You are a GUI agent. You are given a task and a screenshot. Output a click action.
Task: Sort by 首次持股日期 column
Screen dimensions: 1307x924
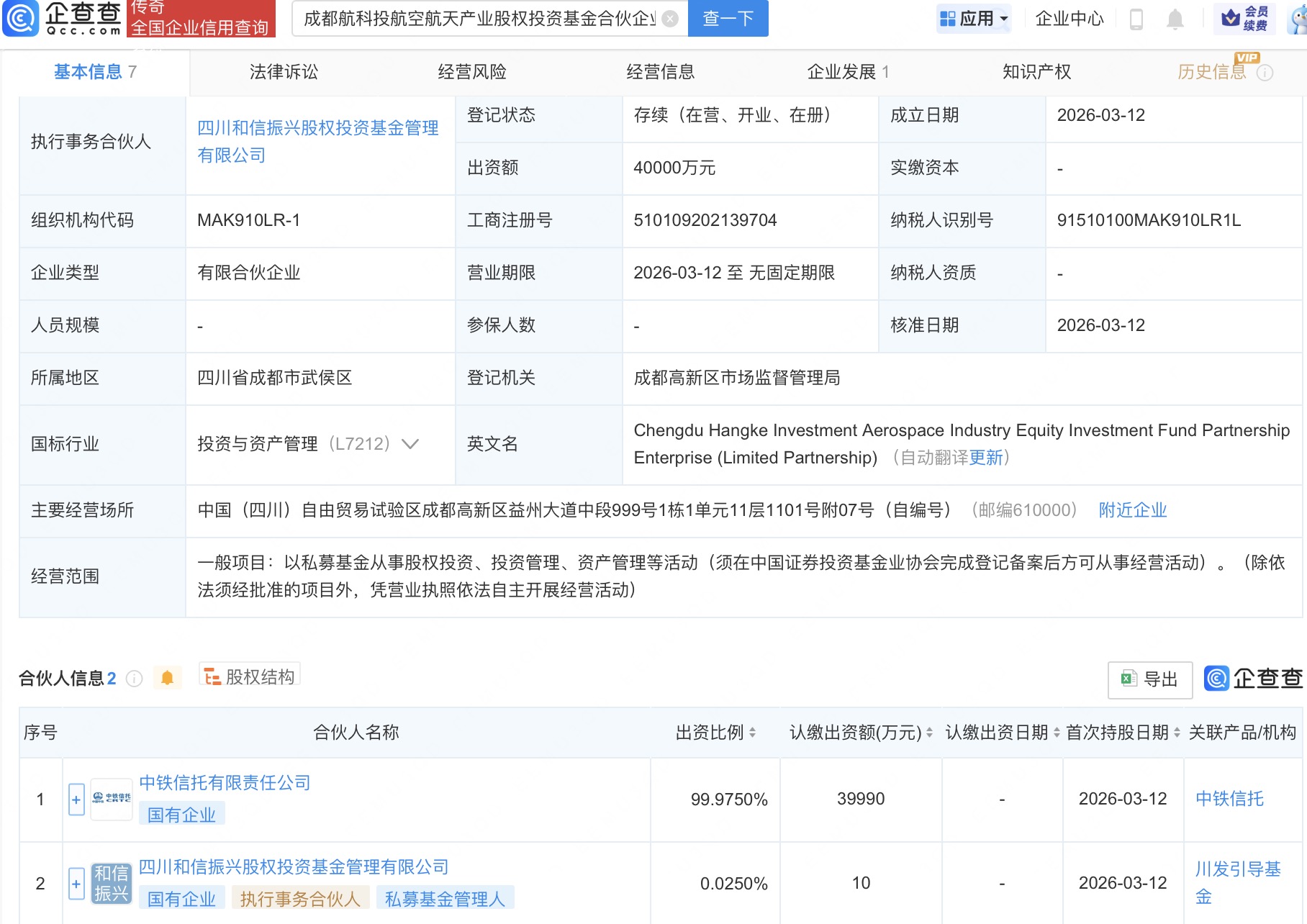pyautogui.click(x=1177, y=733)
